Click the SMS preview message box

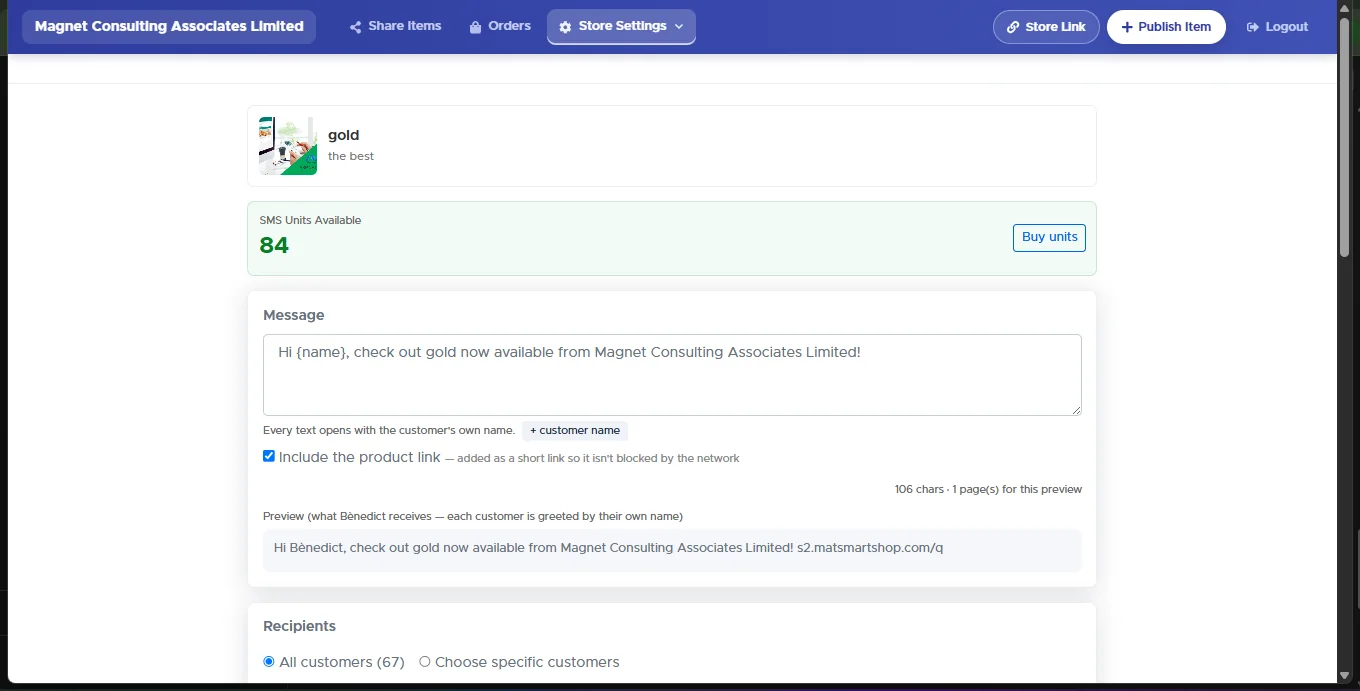point(672,550)
